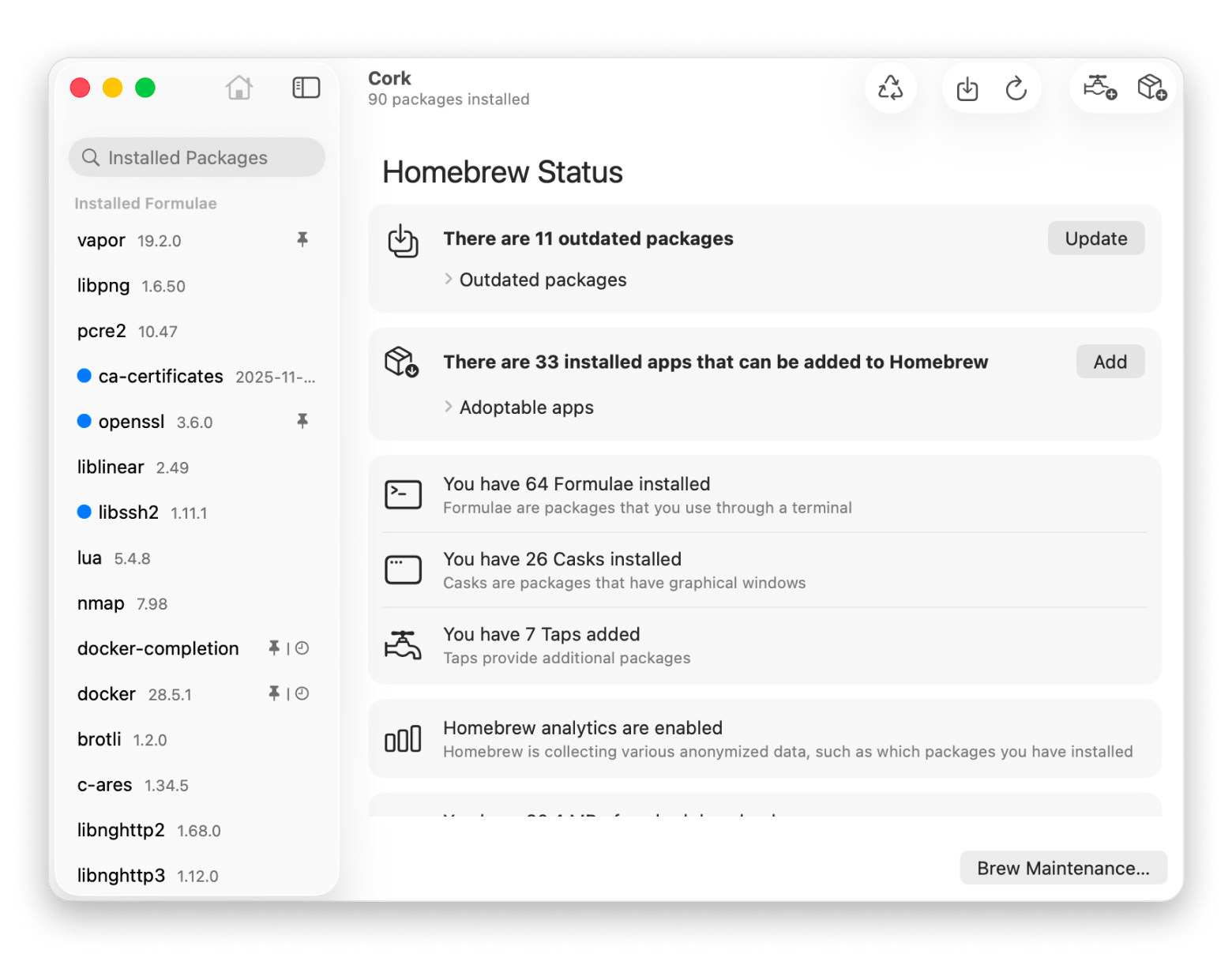
Task: Click the clock icon on docker 28.5.1 row
Action: pos(302,693)
